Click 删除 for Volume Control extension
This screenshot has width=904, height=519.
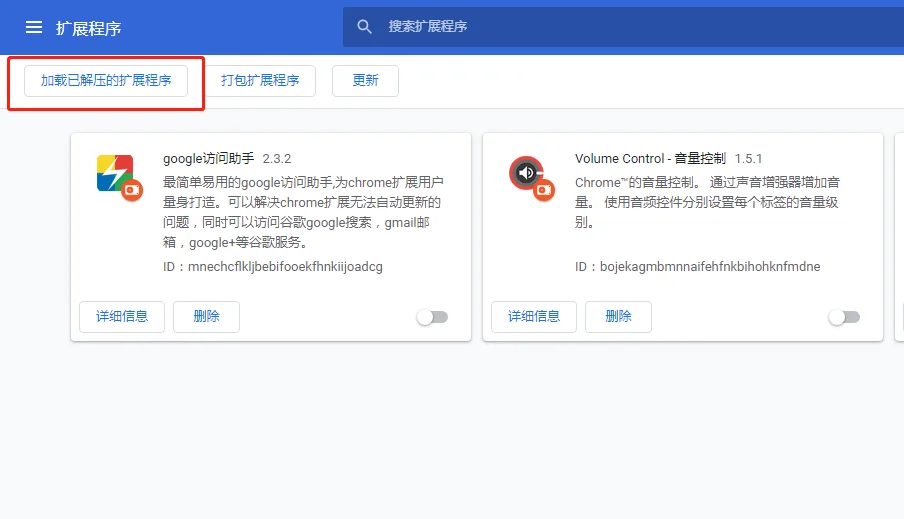point(618,317)
